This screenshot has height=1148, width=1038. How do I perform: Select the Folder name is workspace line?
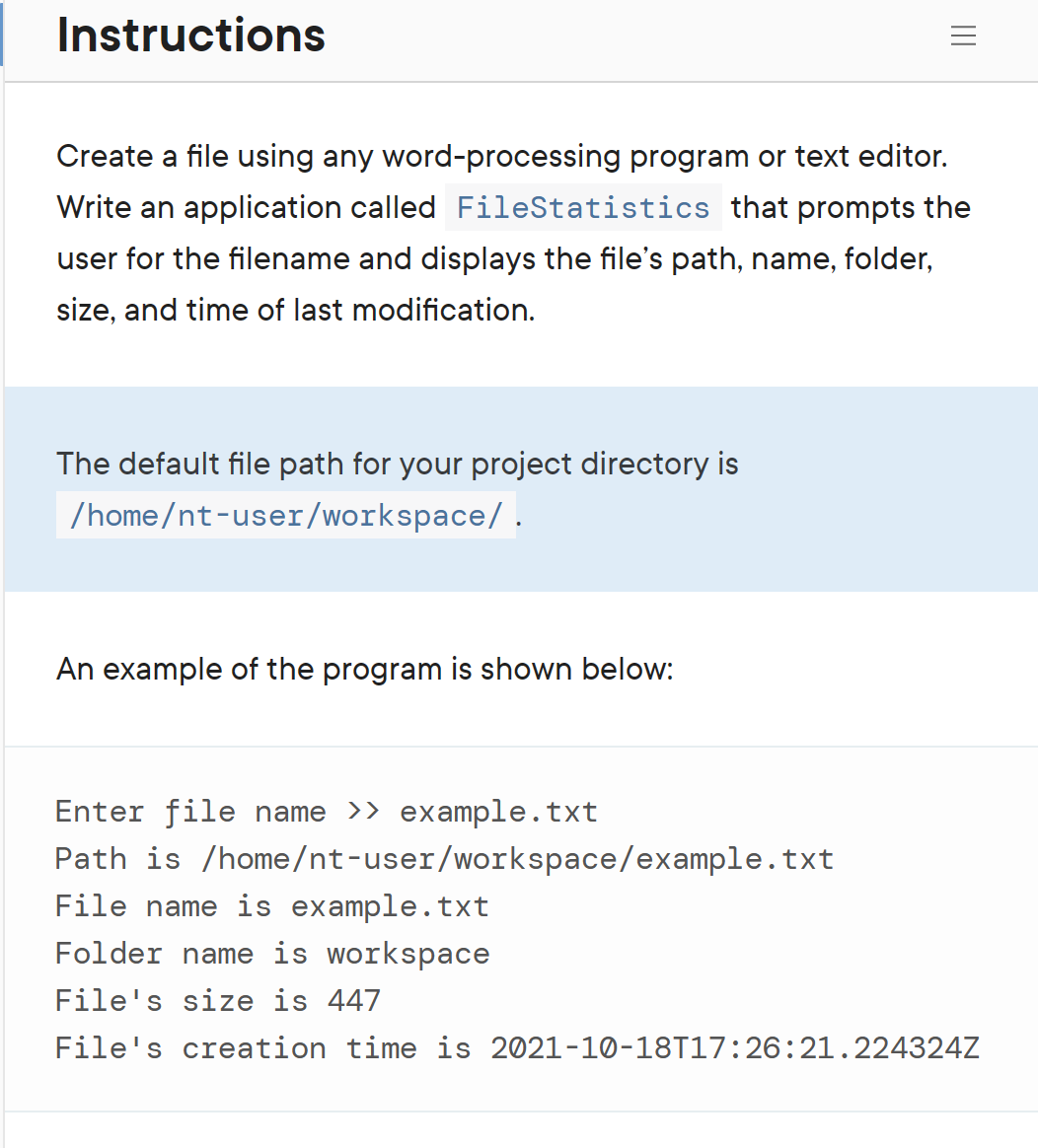pyautogui.click(x=271, y=953)
